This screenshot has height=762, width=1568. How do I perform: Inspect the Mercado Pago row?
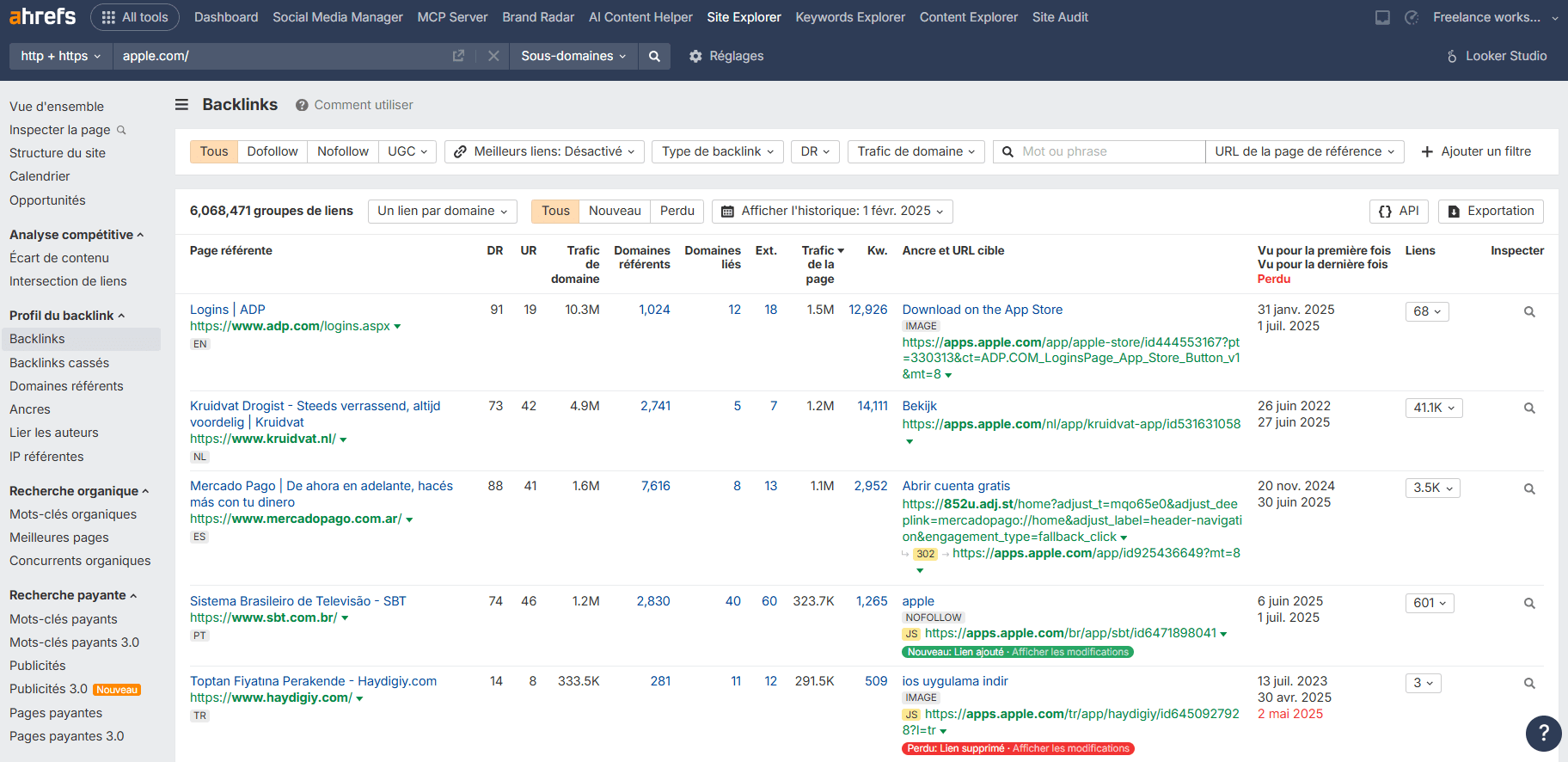(1529, 489)
